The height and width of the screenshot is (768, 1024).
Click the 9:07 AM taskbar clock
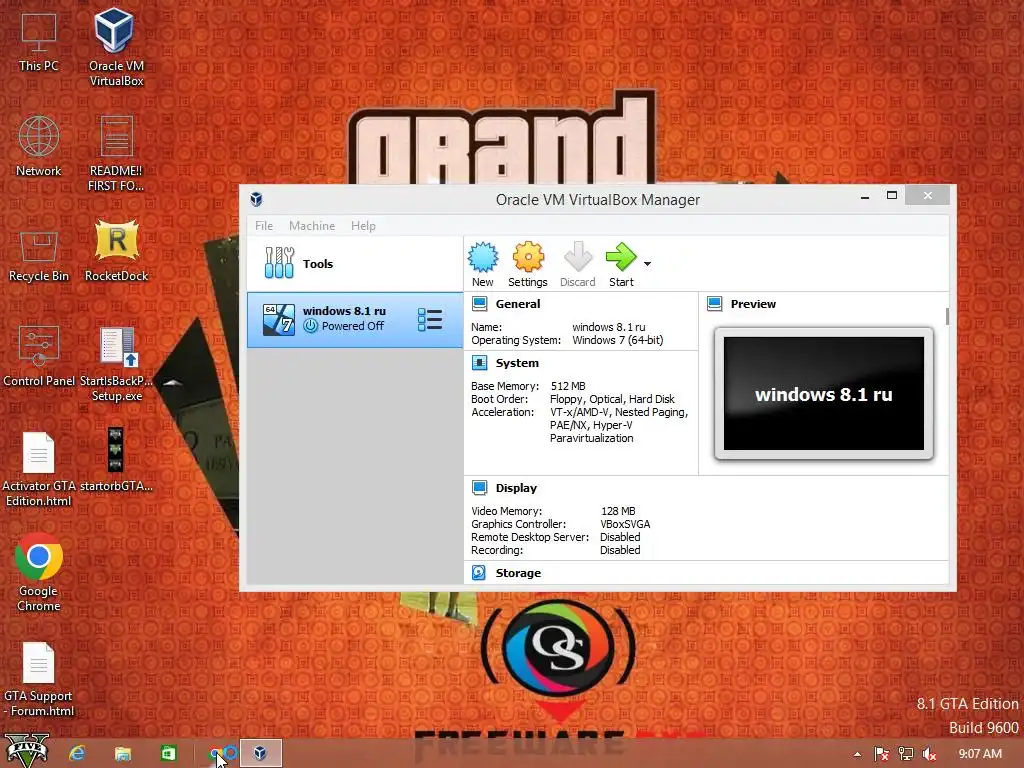click(x=980, y=754)
